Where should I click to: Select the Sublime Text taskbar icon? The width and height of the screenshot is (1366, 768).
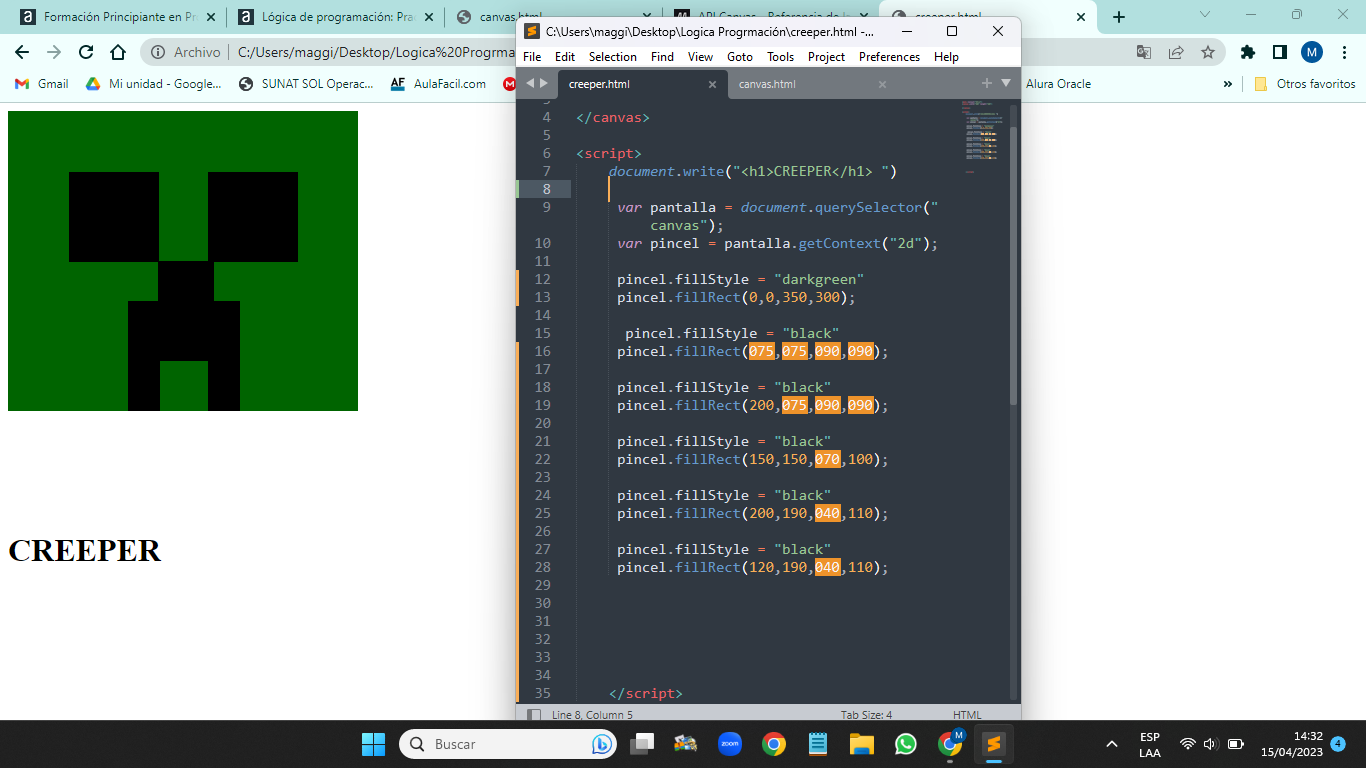click(993, 744)
